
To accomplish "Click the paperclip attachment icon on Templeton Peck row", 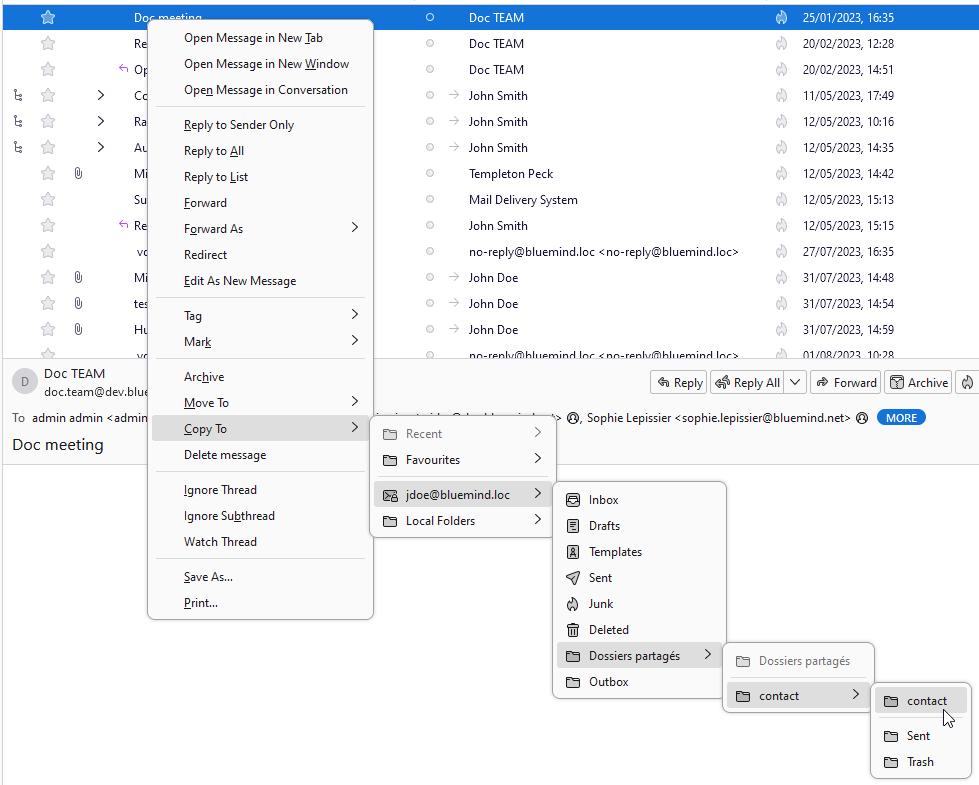I will tap(78, 174).
